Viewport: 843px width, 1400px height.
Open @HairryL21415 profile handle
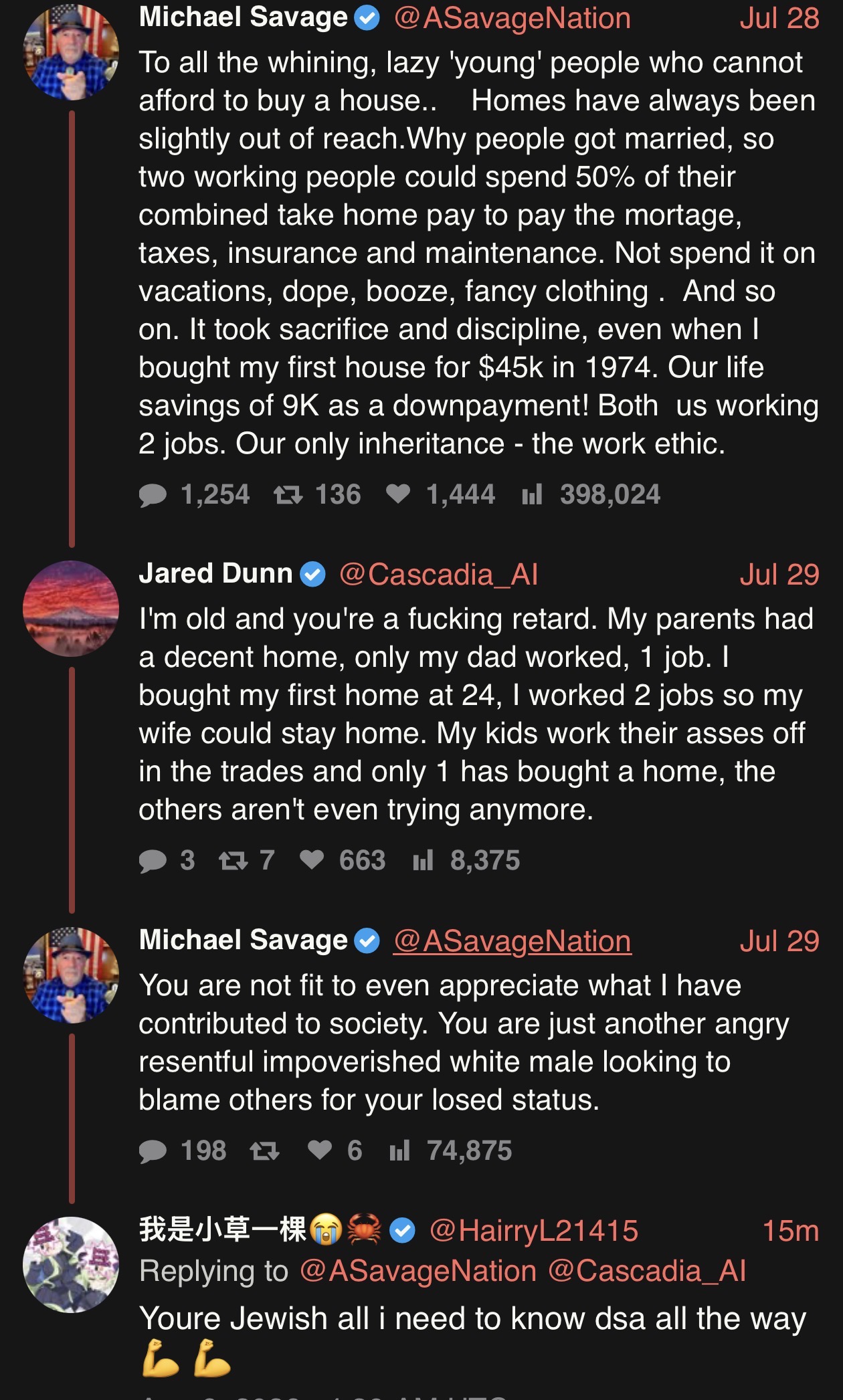point(534,1231)
